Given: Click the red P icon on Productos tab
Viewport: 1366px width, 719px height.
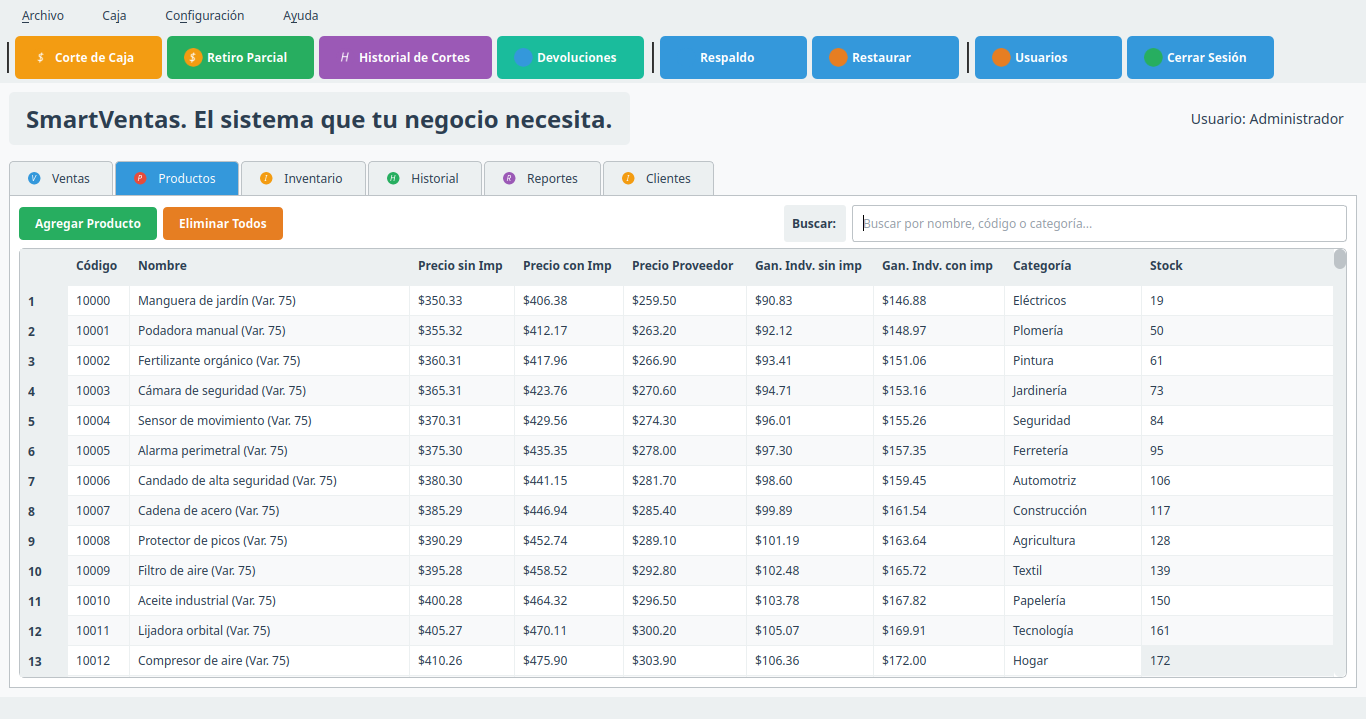Looking at the screenshot, I should 140,178.
